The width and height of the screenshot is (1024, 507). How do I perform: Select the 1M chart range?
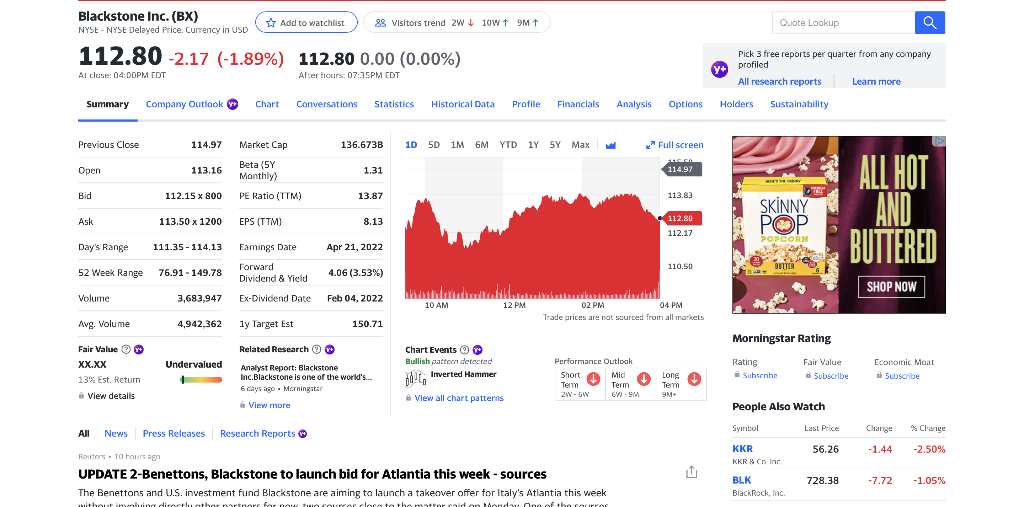tap(457, 145)
